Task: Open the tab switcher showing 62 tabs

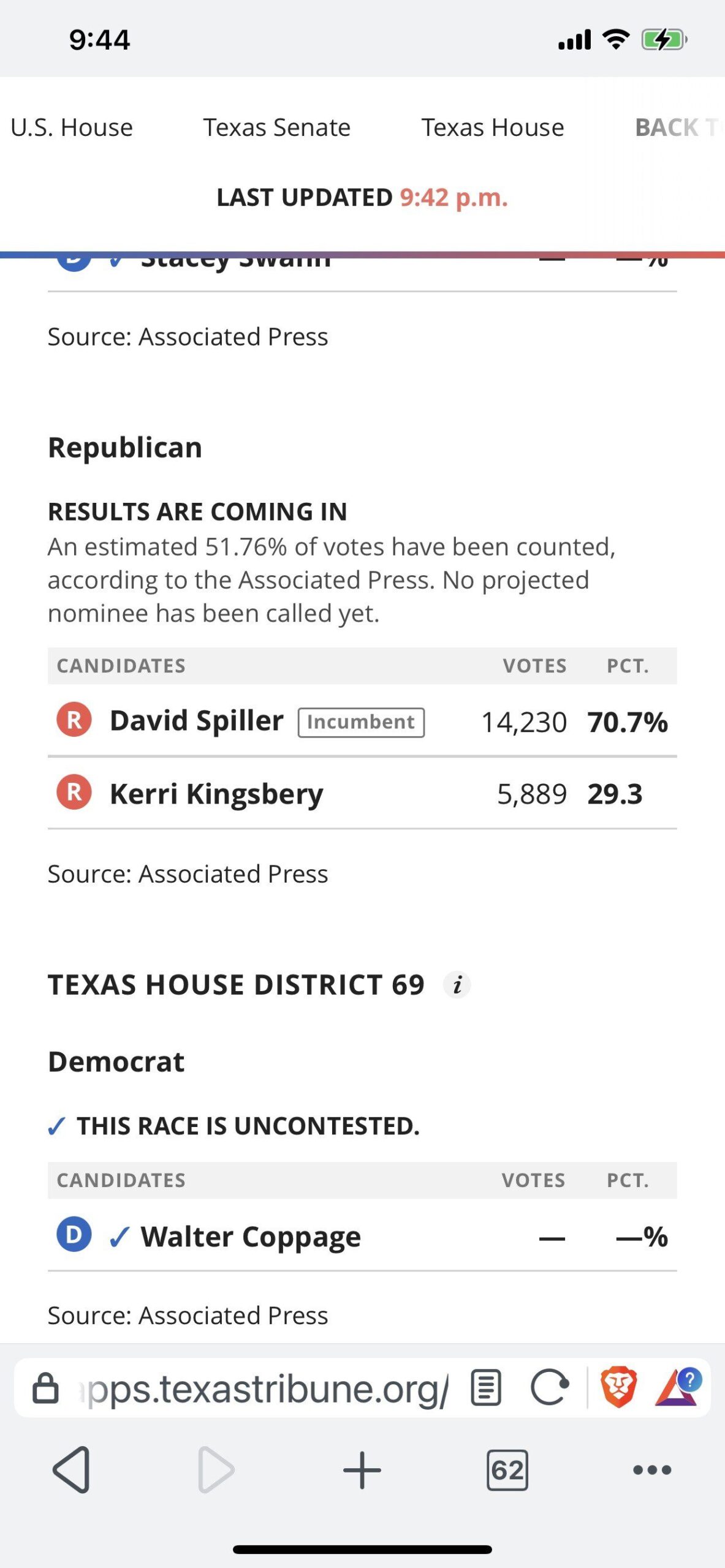Action: point(507,1469)
